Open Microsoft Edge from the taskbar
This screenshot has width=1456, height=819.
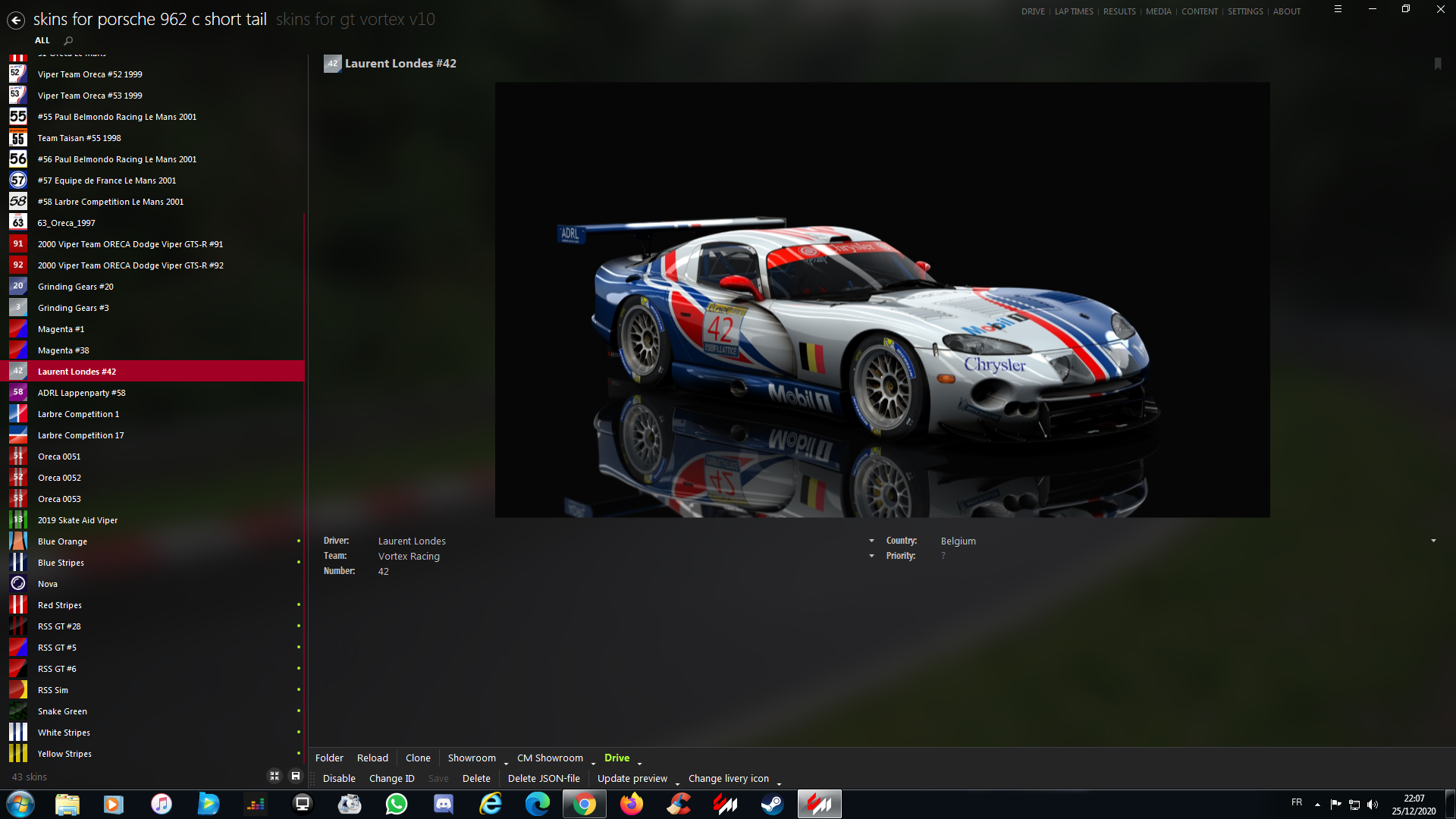(538, 804)
